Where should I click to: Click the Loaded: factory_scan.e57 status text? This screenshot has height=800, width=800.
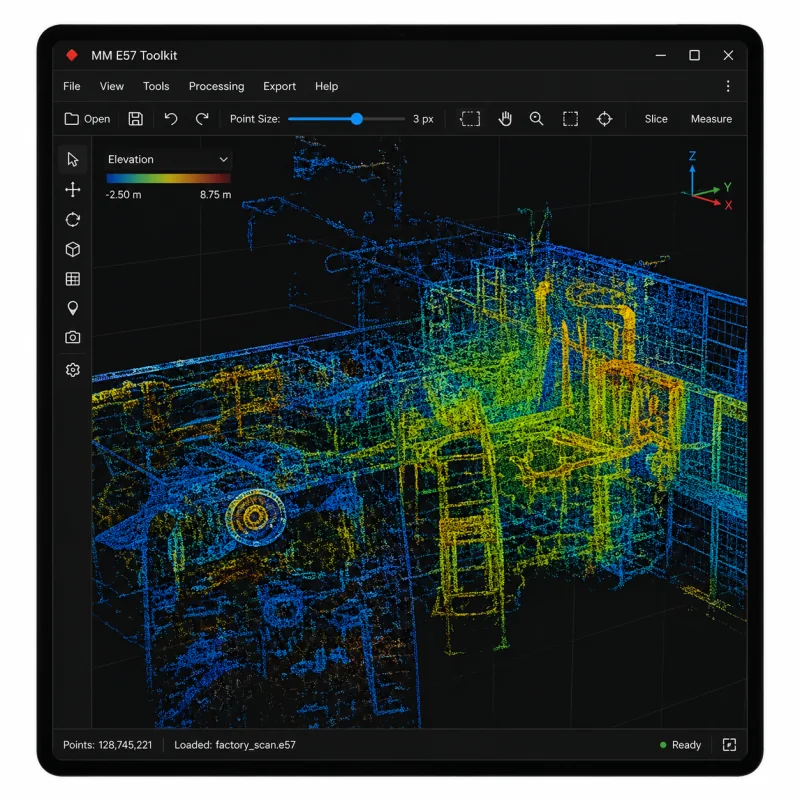(x=235, y=745)
